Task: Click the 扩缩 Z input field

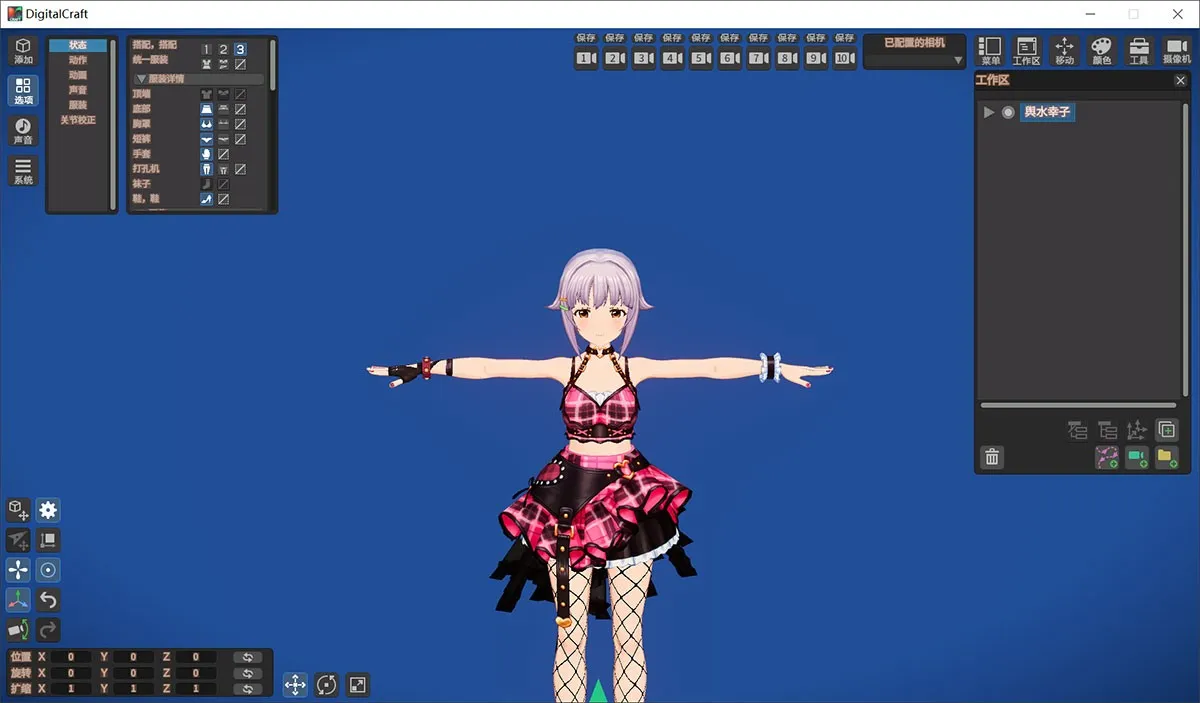Action: 195,689
